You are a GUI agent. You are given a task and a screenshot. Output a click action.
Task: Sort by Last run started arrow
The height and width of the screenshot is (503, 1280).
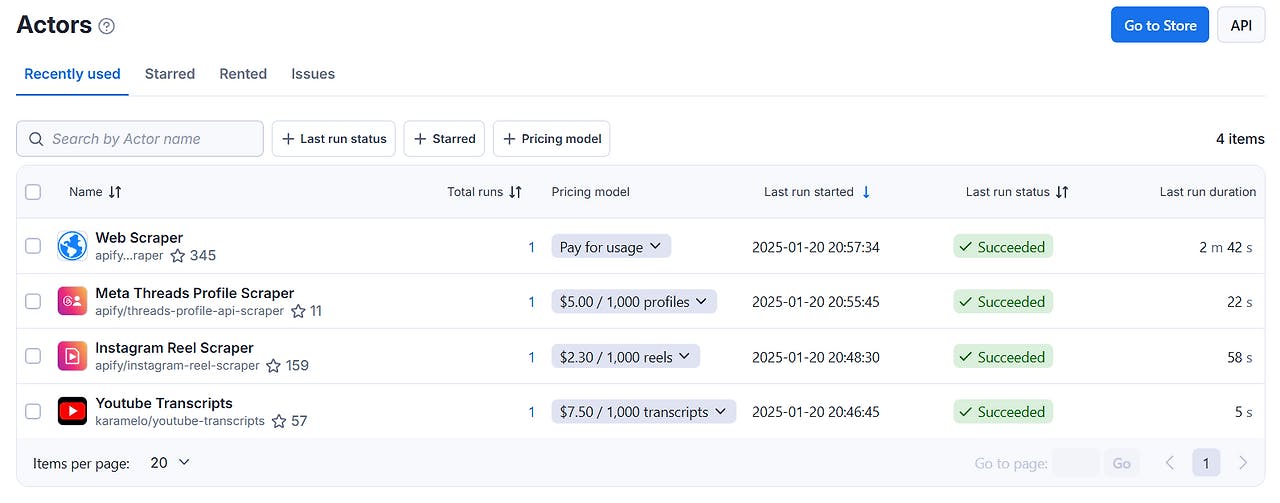(x=866, y=192)
